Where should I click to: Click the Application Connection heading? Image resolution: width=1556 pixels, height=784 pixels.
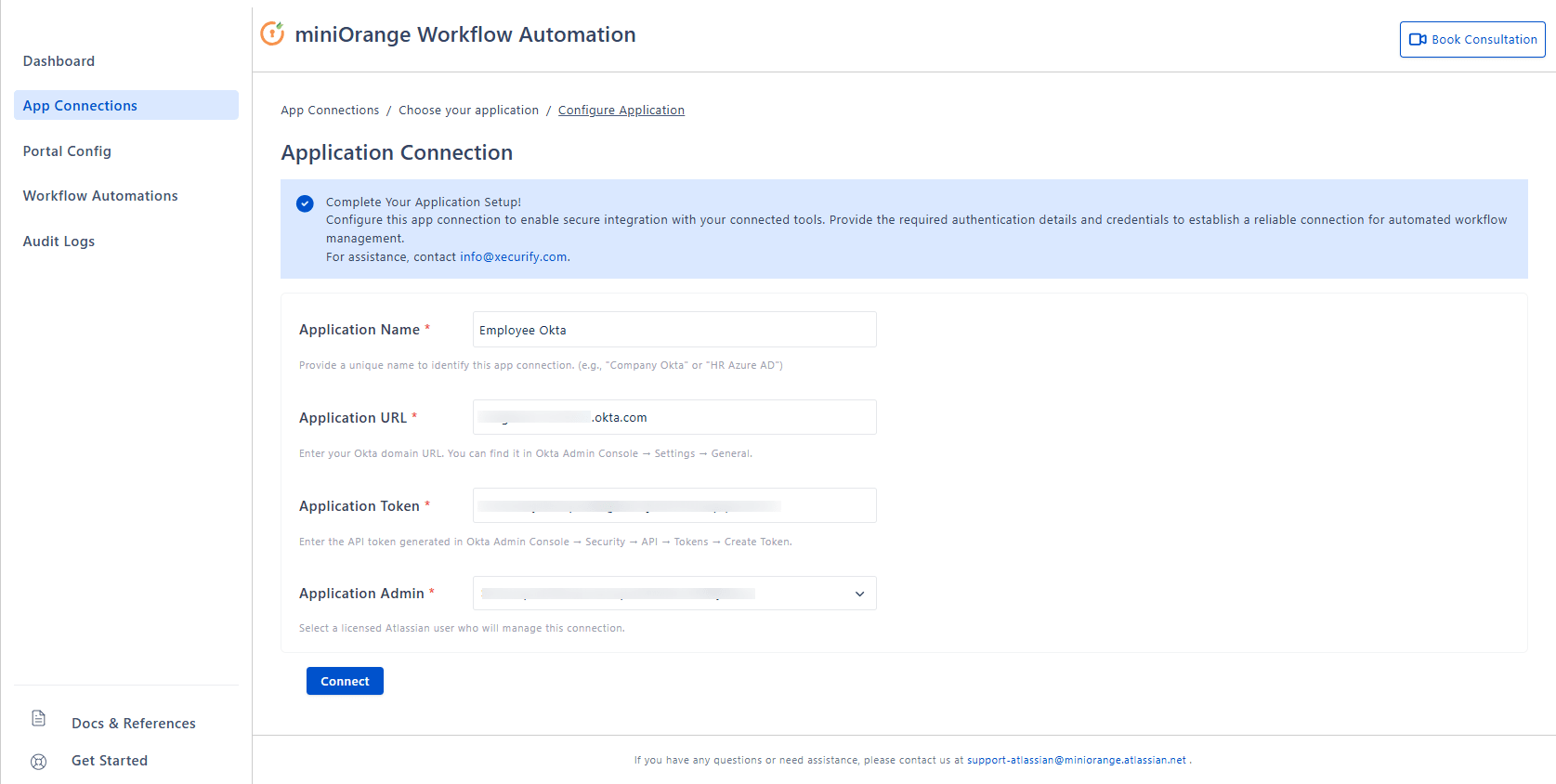click(x=397, y=152)
